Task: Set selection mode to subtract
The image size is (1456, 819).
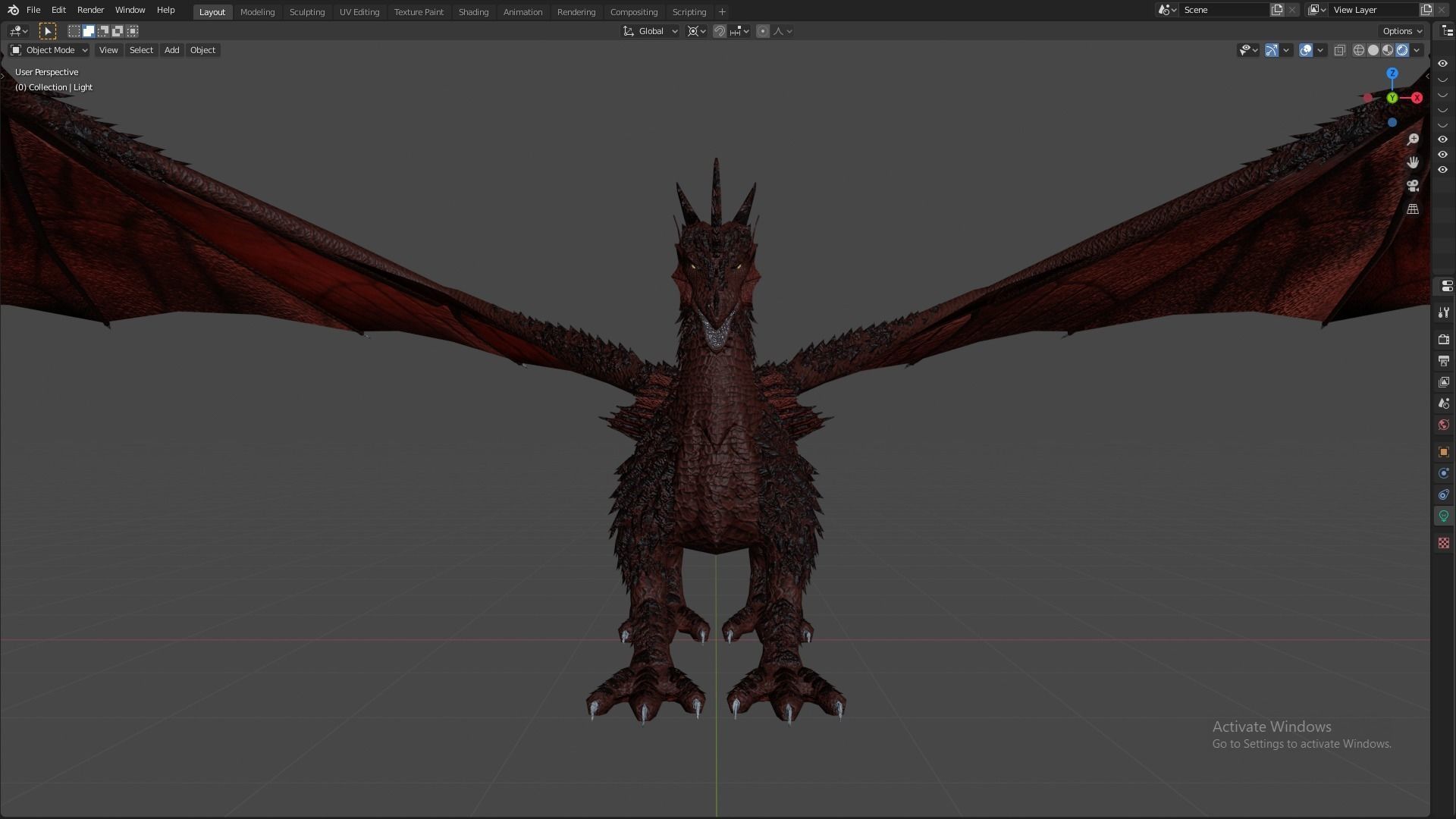Action: tap(103, 31)
